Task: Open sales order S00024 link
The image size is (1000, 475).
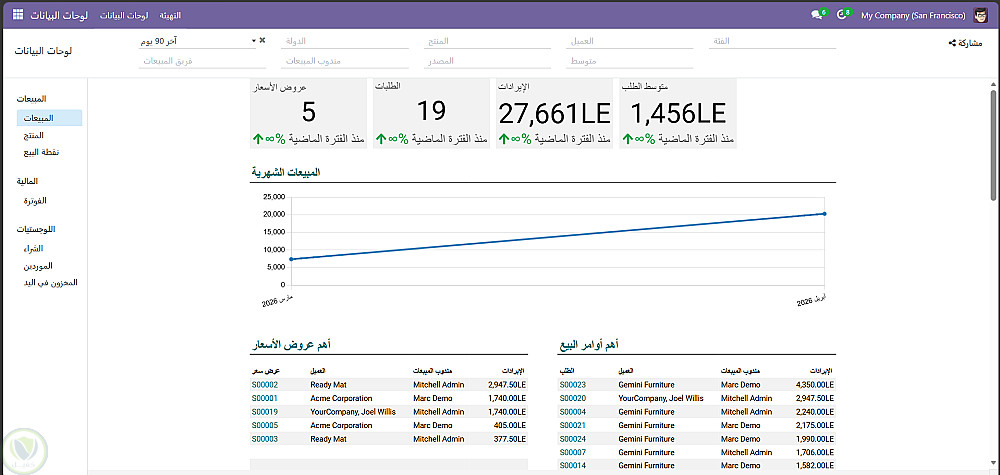Action: pyautogui.click(x=573, y=439)
